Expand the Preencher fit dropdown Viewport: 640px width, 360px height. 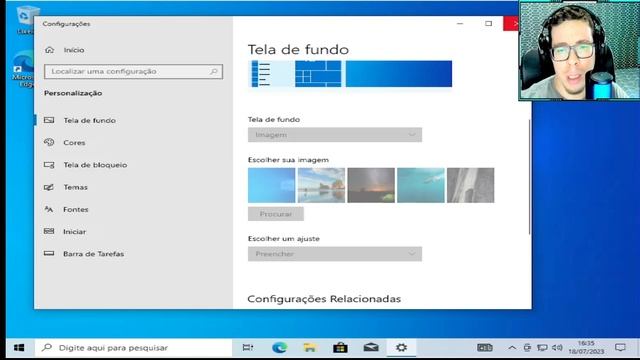click(335, 254)
